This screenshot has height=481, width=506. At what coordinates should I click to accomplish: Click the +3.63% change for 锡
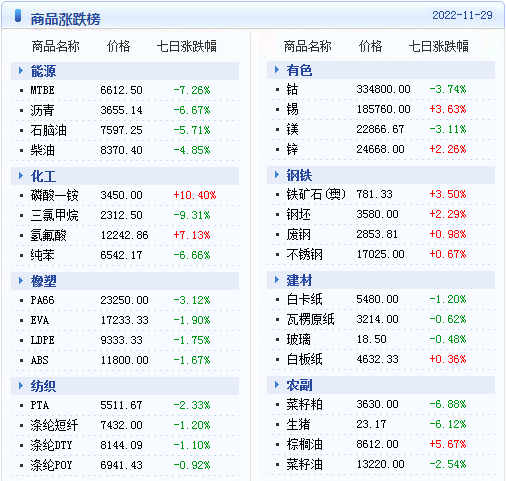(x=448, y=109)
